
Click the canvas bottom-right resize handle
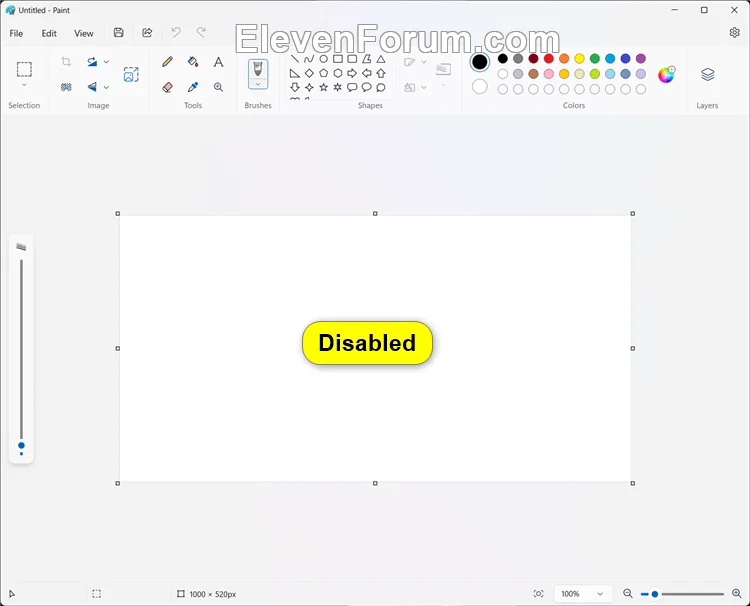tap(632, 483)
